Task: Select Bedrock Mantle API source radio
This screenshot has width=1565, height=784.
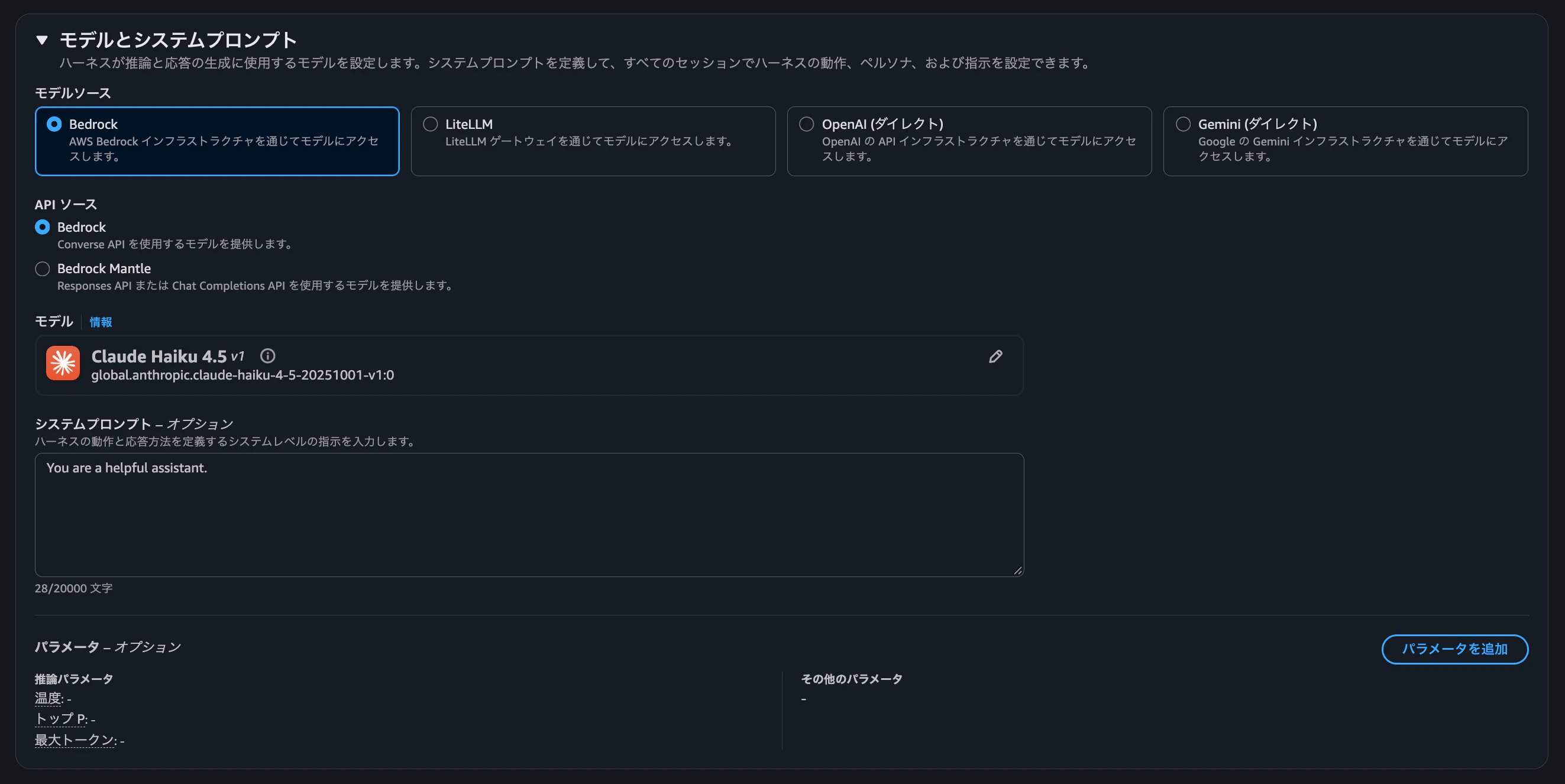Action: coord(43,268)
